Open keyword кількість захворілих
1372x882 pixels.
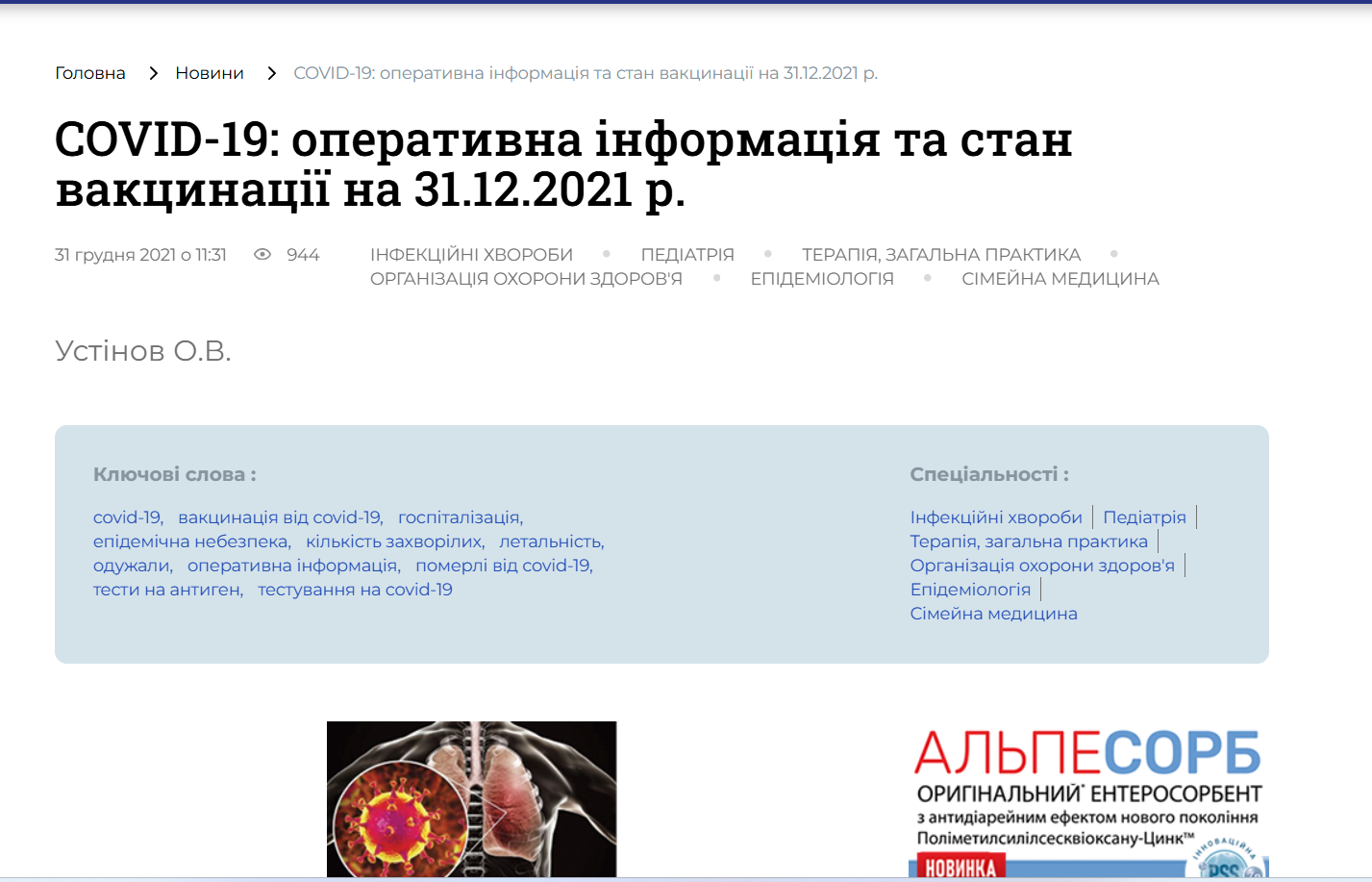click(x=395, y=542)
